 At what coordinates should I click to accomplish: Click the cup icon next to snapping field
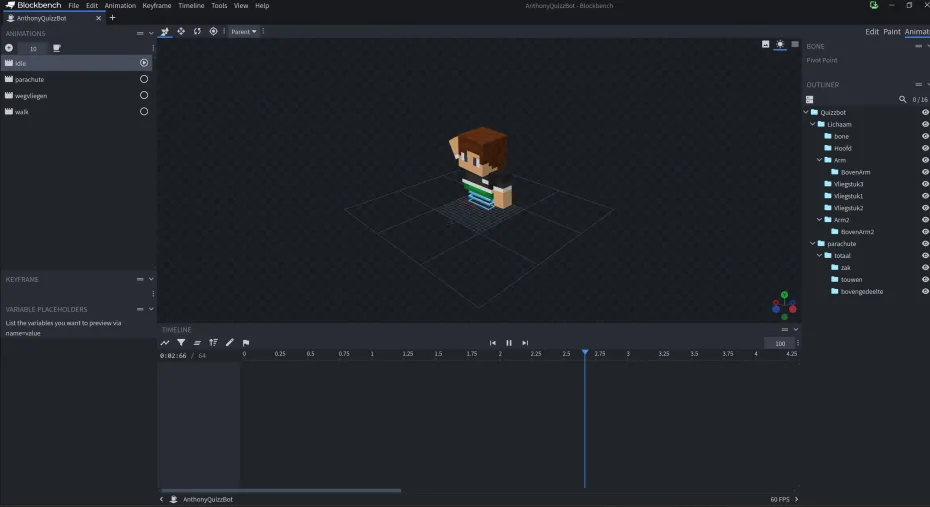56,48
